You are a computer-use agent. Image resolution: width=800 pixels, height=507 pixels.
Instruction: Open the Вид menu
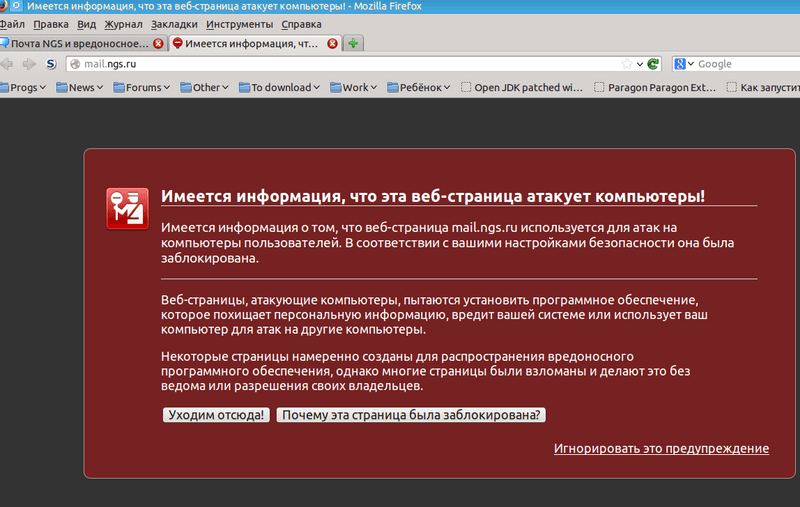tap(86, 24)
